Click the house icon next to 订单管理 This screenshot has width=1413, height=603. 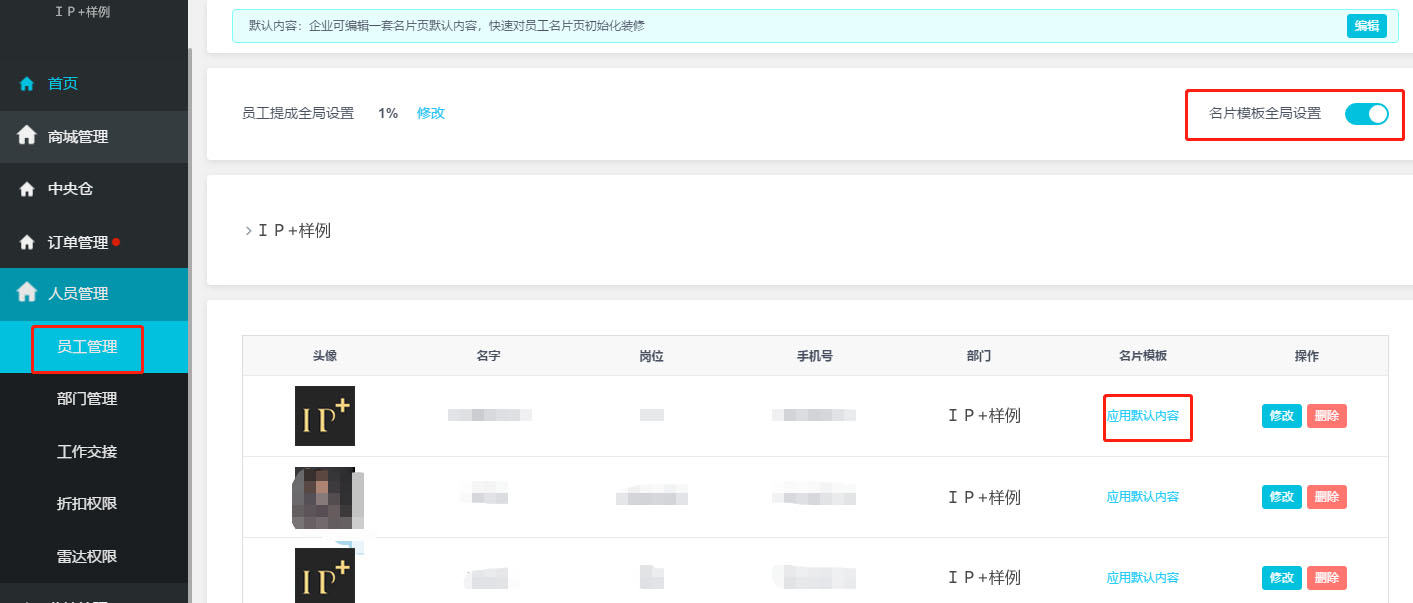point(27,242)
